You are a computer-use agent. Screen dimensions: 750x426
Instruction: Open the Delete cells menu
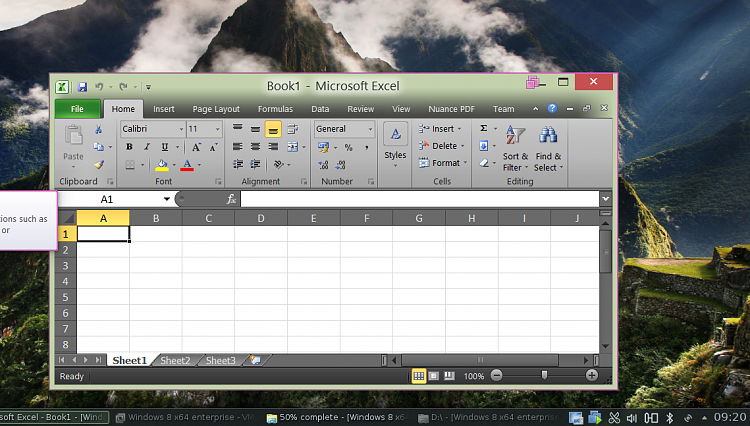click(x=441, y=146)
